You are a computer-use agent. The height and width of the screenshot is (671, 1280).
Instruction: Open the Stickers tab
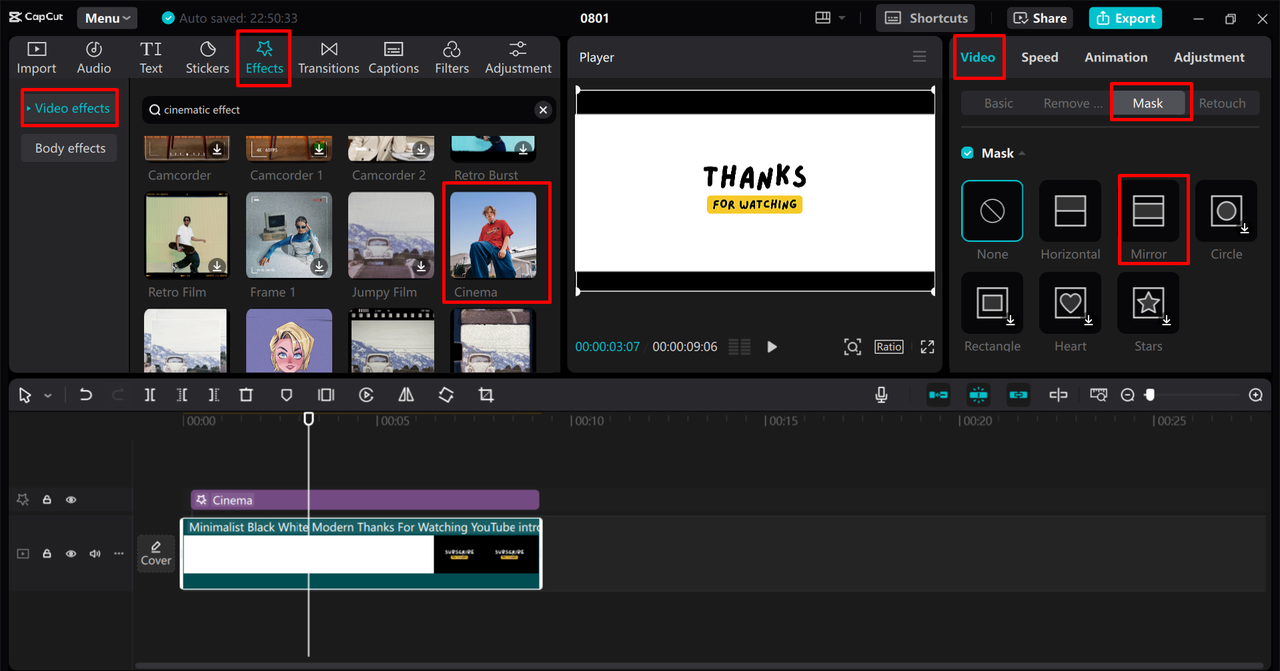click(x=207, y=58)
